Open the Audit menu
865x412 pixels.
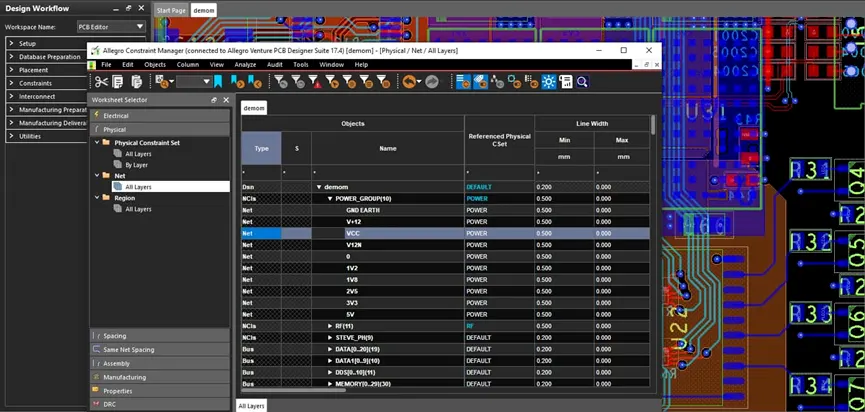click(274, 64)
